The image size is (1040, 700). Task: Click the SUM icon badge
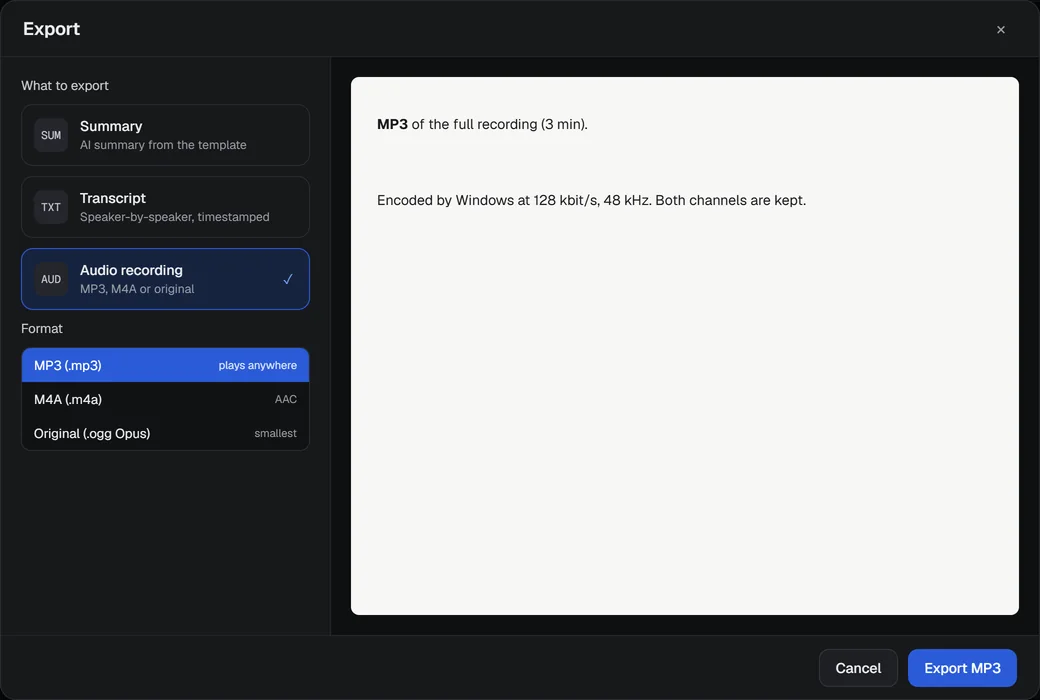(x=51, y=135)
